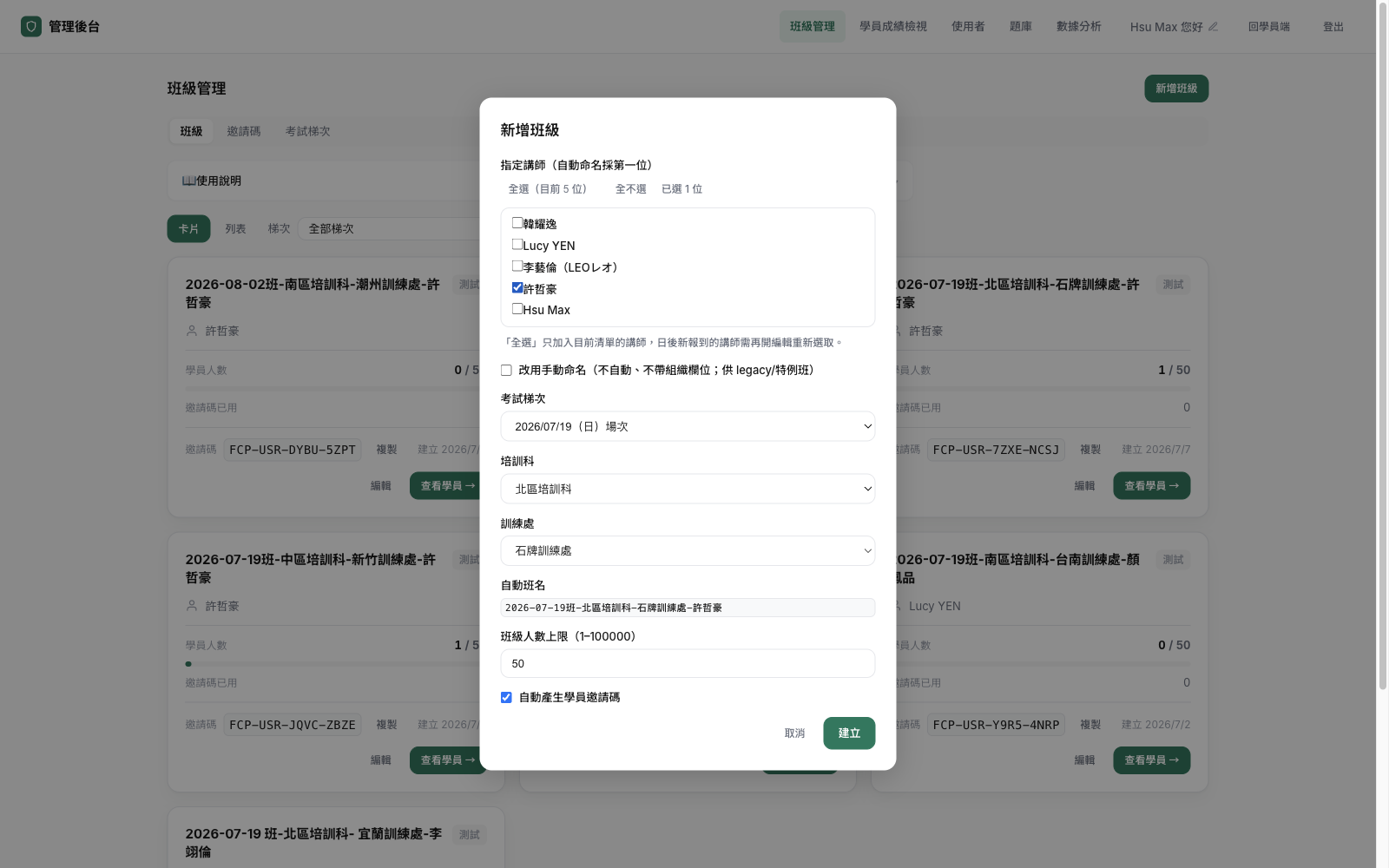
Task: Click 編輯 in the 石牌訓練處 card
Action: pyautogui.click(x=1084, y=486)
